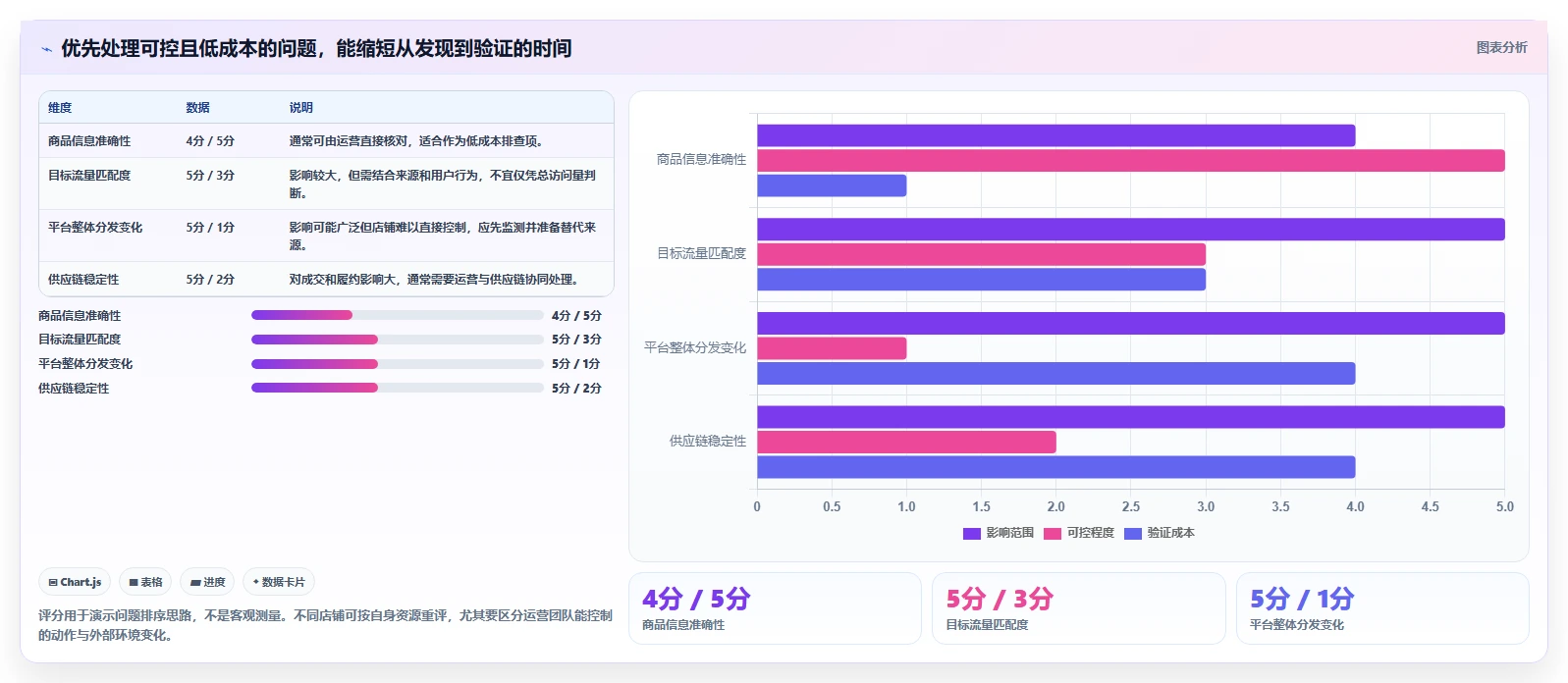Click the 商品信息准确性 progress bar
Image resolution: width=1568 pixels, height=683 pixels.
click(x=398, y=315)
